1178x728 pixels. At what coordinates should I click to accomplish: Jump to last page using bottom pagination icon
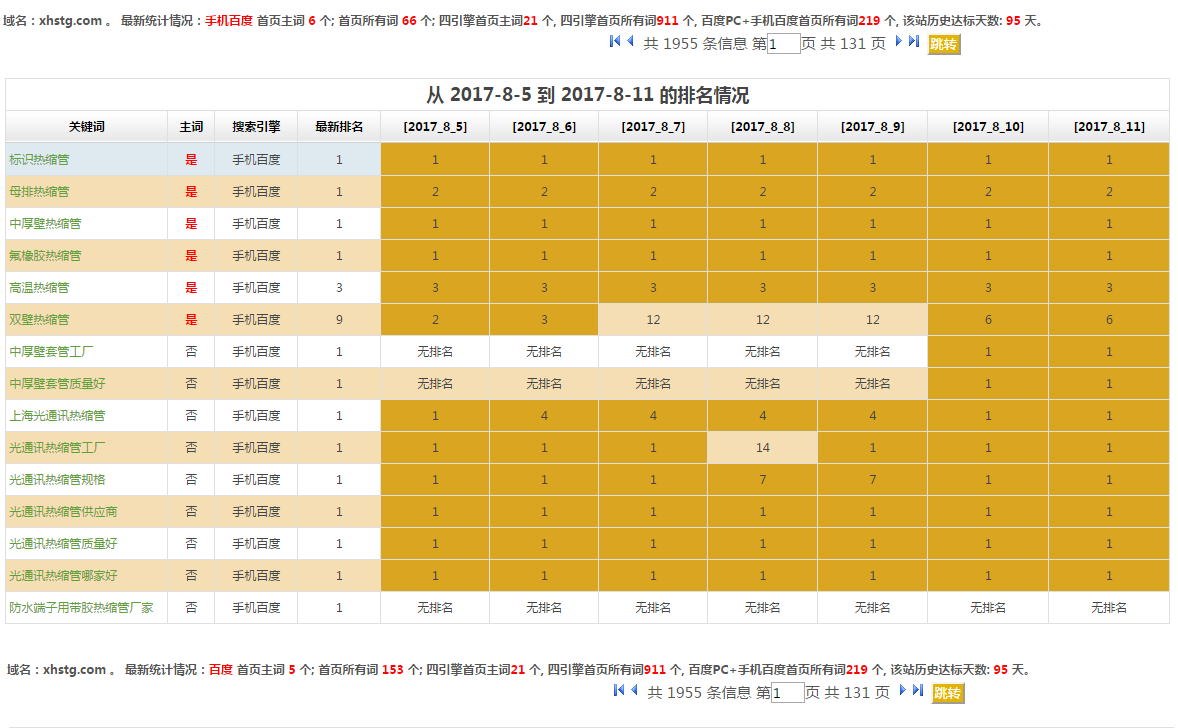tap(918, 690)
